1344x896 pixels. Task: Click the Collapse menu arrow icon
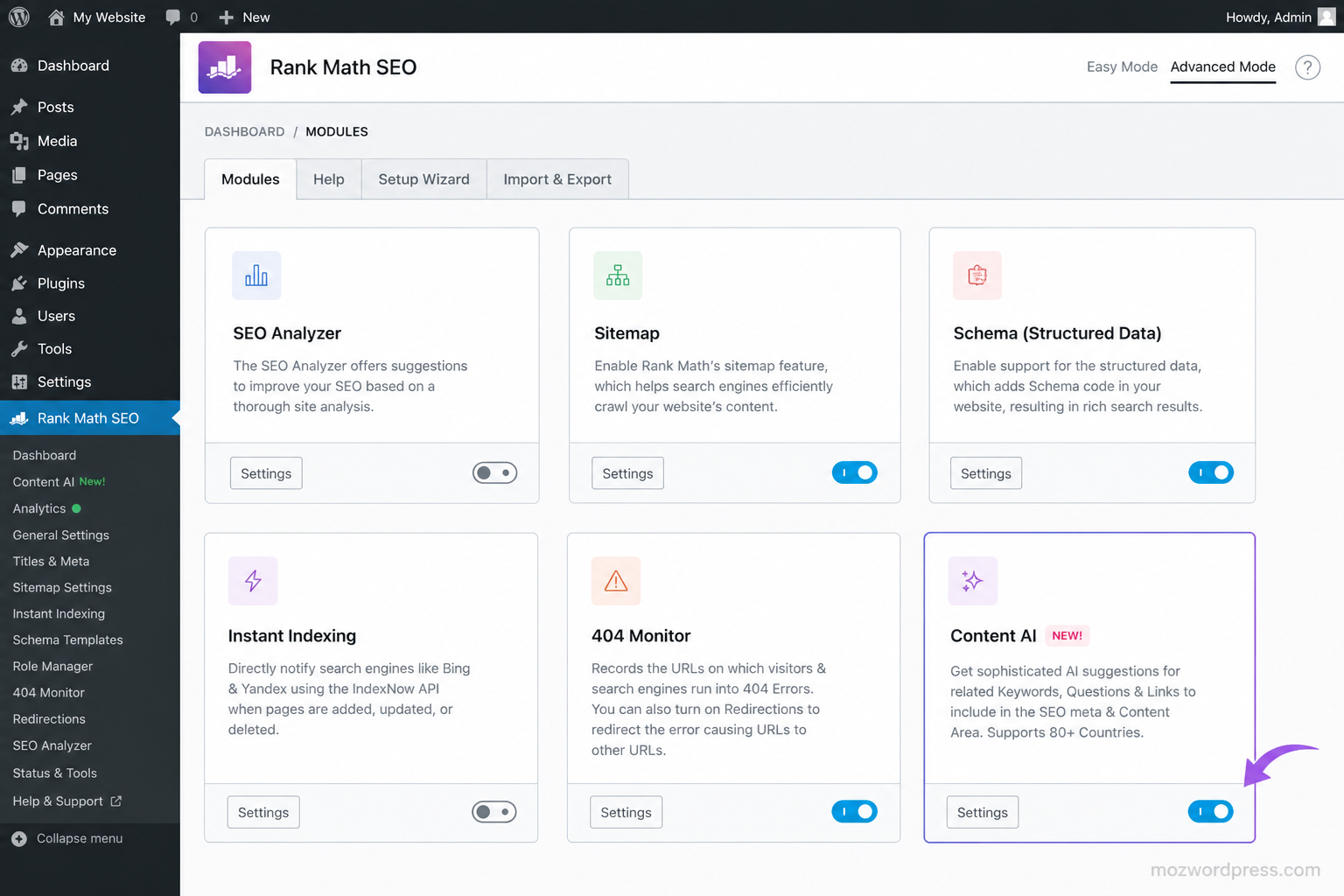coord(19,838)
